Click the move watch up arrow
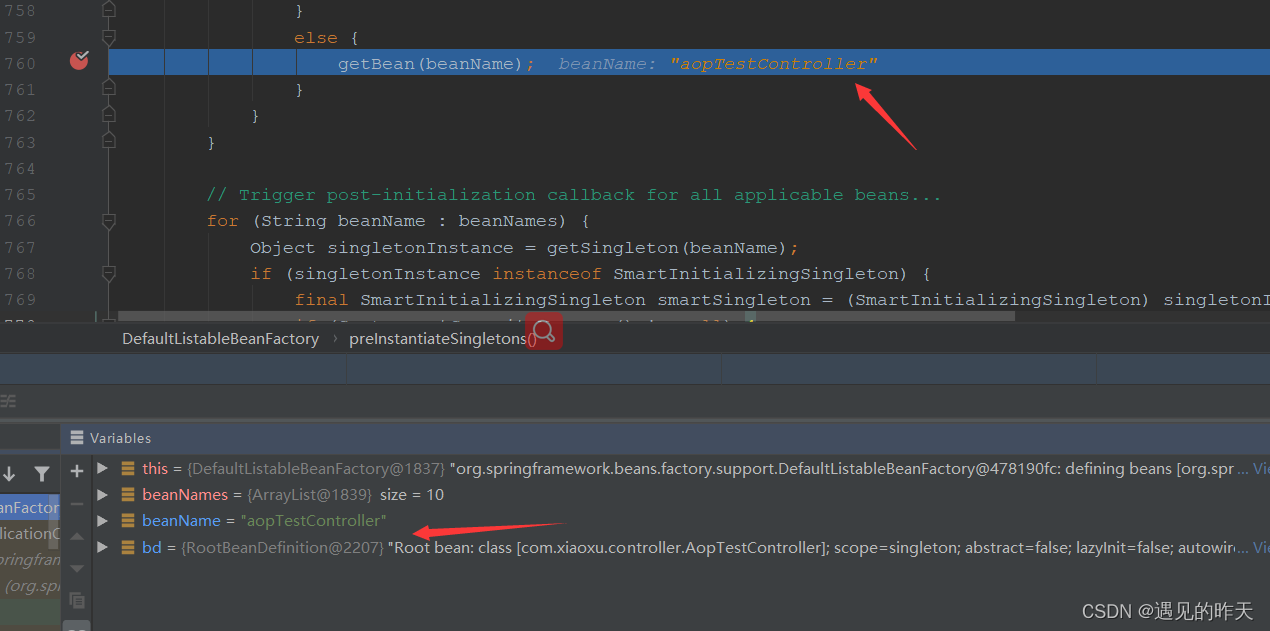The width and height of the screenshot is (1270, 631). click(x=77, y=537)
